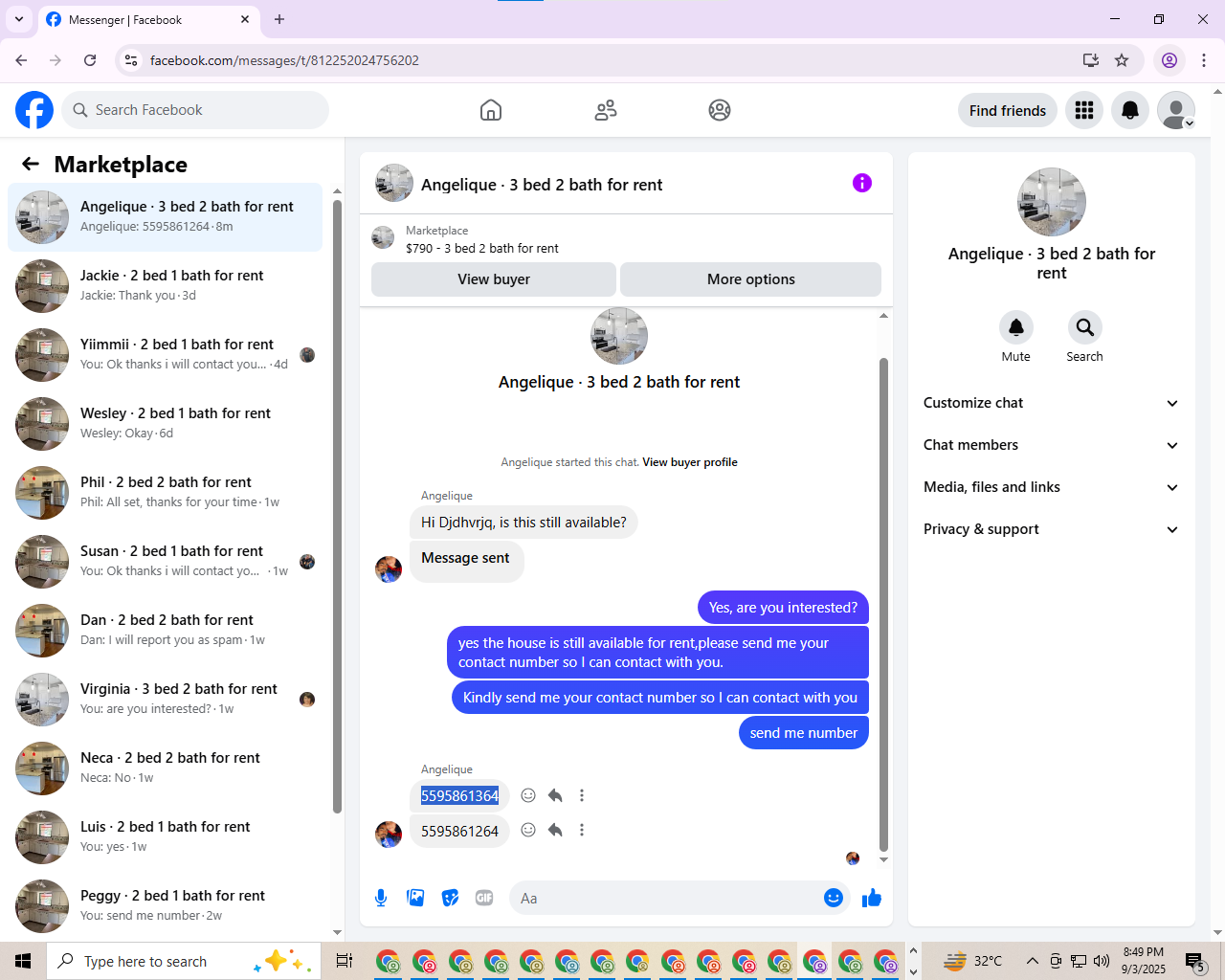Screen dimensions: 1225x980
Task: Click More options button
Action: click(x=751, y=279)
